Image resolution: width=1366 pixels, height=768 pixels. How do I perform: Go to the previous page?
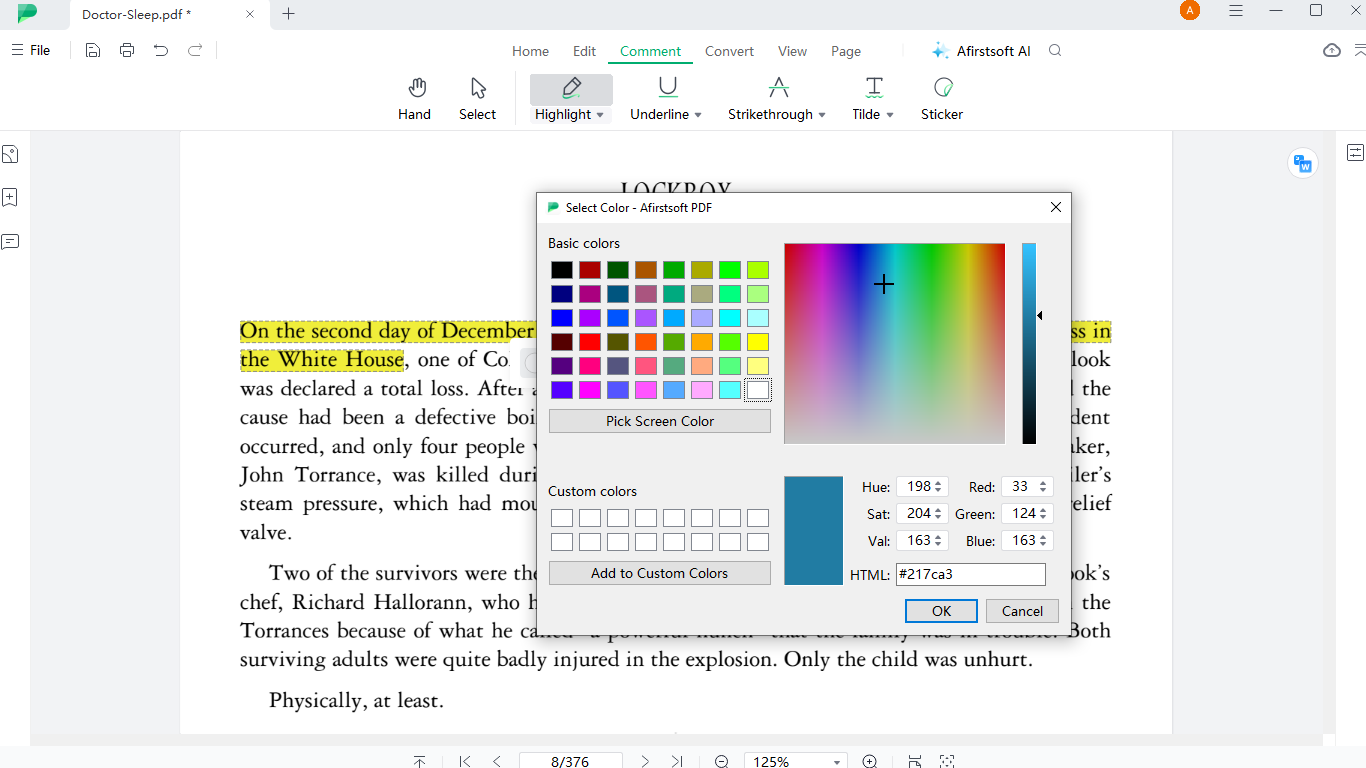pyautogui.click(x=497, y=761)
